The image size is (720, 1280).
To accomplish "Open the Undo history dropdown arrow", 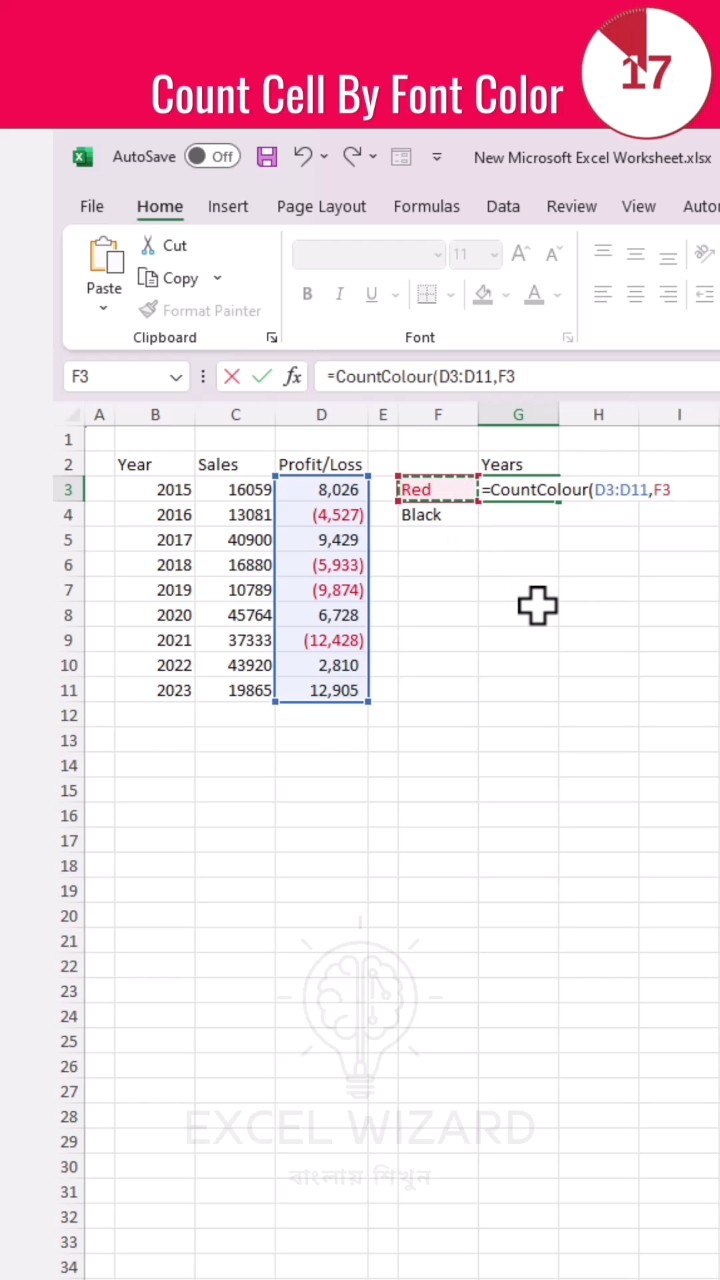I will point(325,157).
